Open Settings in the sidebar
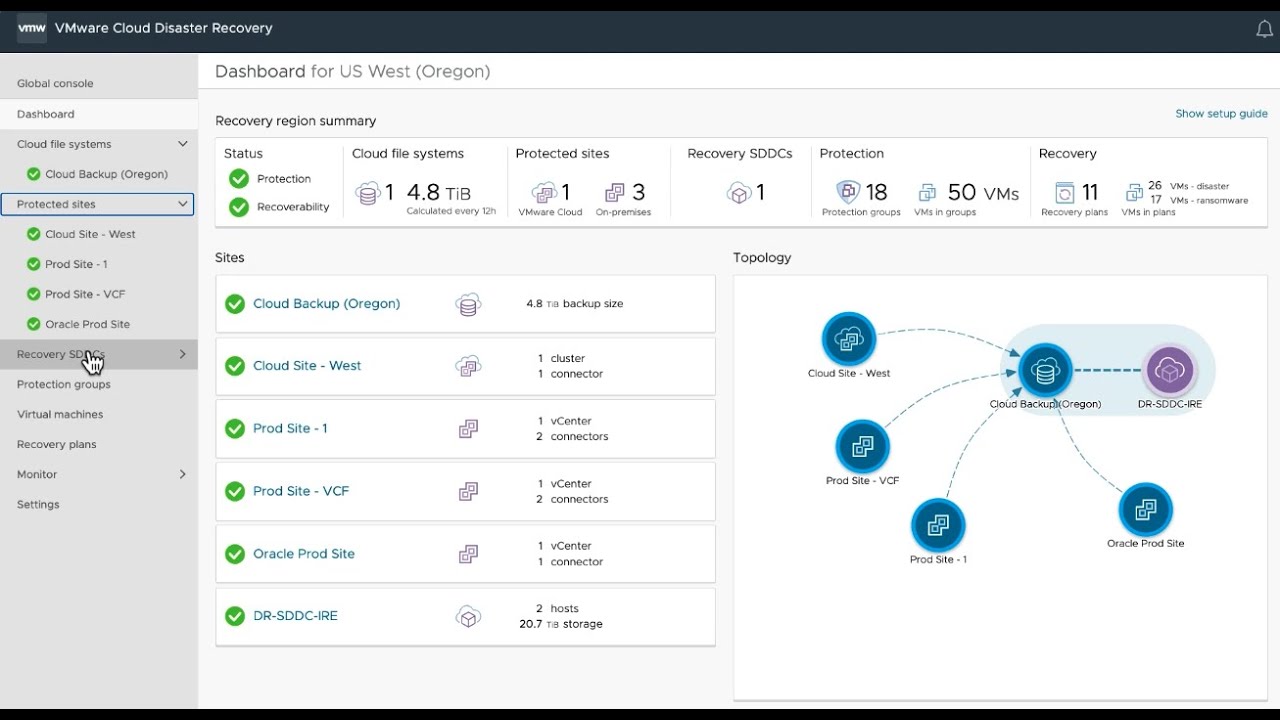Screen dimensions: 1280x720 tap(38, 504)
